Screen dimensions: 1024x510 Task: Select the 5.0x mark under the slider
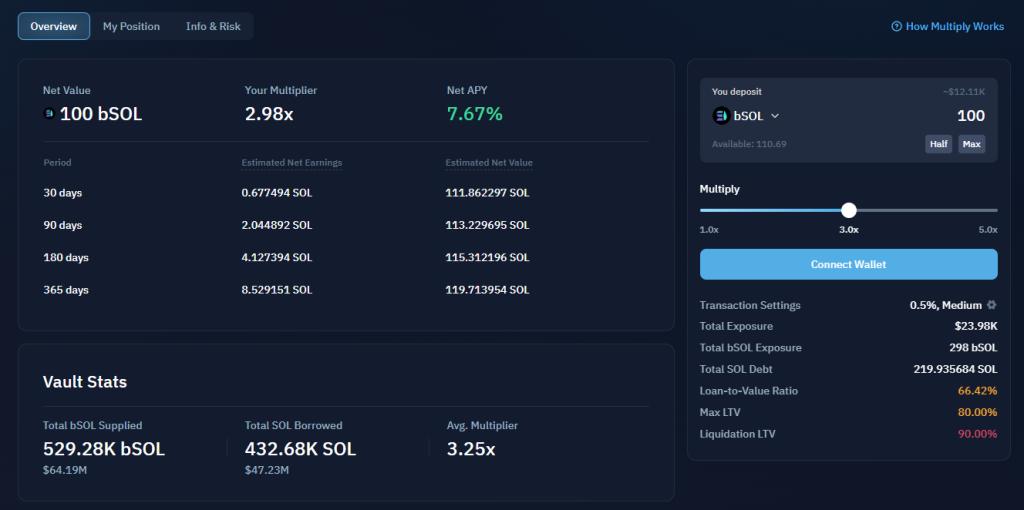pyautogui.click(x=987, y=230)
